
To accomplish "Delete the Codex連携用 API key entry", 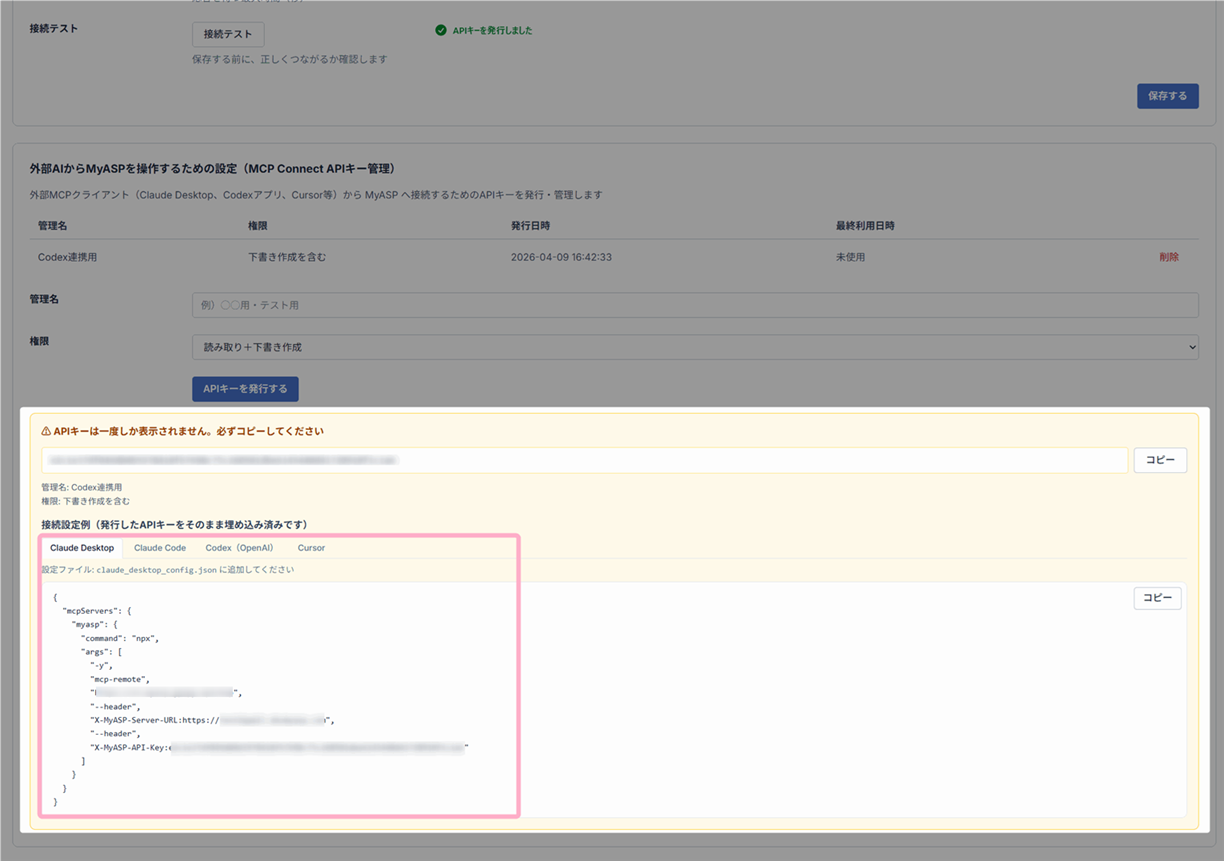I will coord(1168,257).
